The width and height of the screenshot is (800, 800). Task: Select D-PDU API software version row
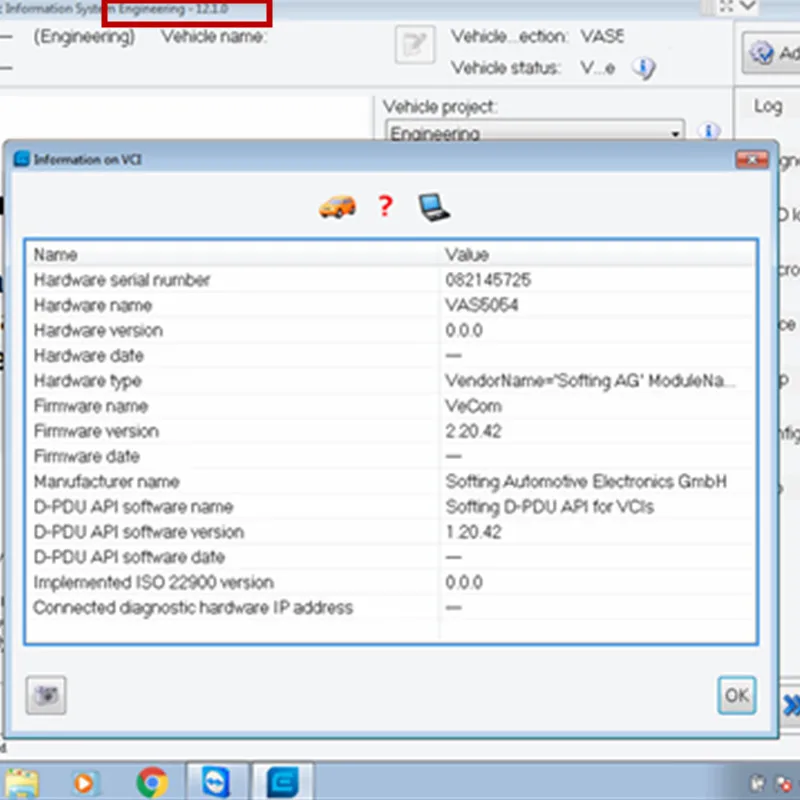tap(138, 532)
